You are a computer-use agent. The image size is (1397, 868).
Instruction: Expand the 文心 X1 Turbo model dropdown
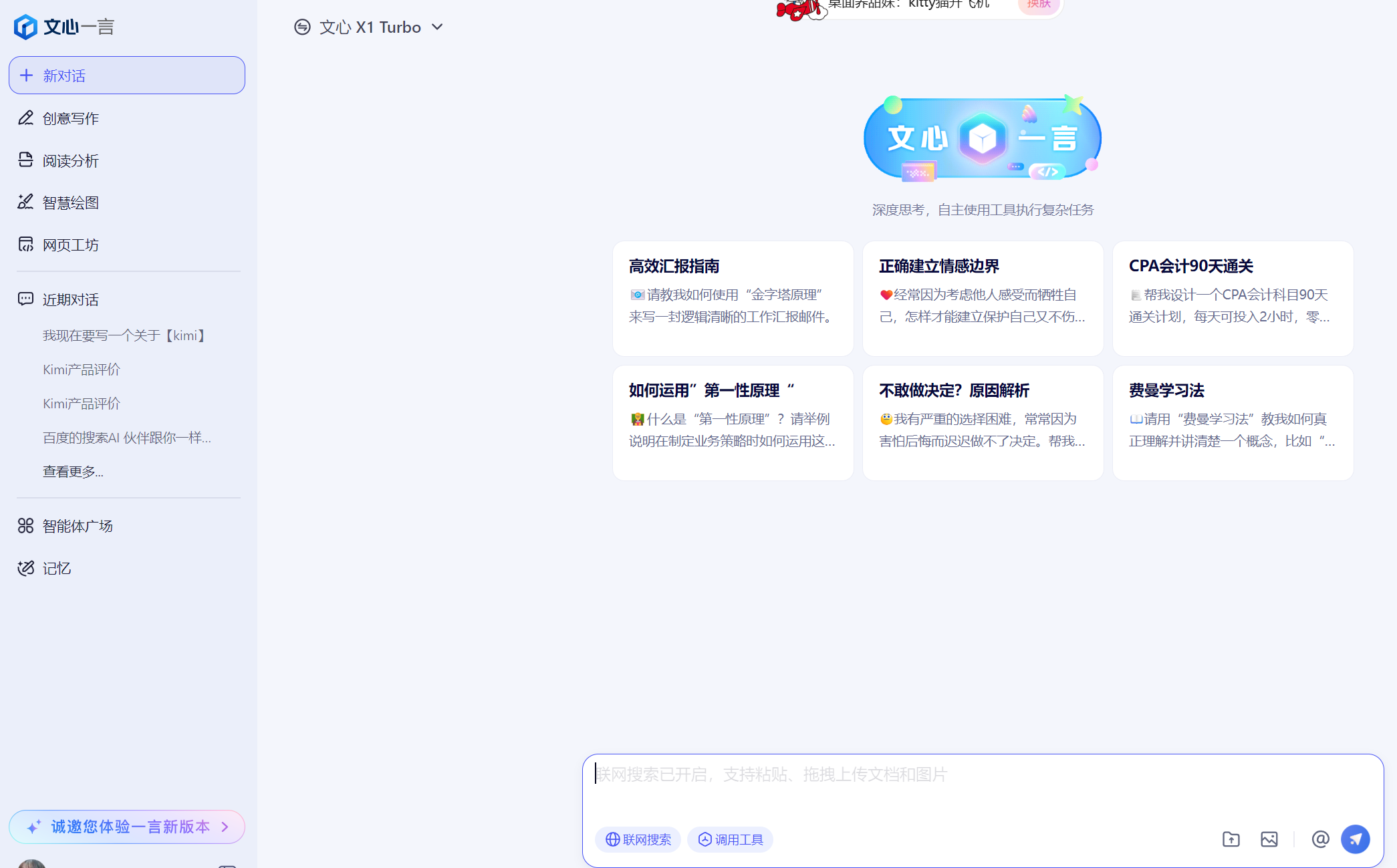click(x=369, y=27)
